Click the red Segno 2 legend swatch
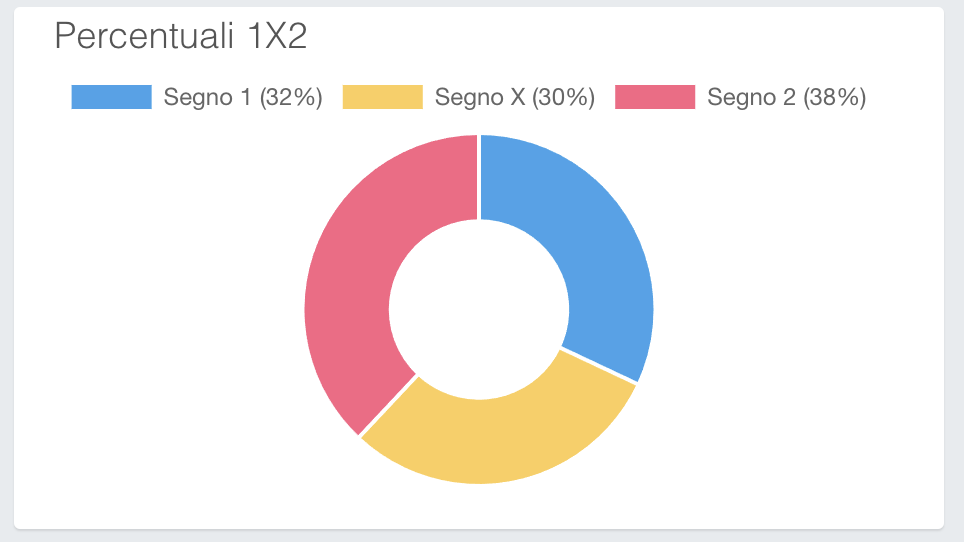 [655, 97]
